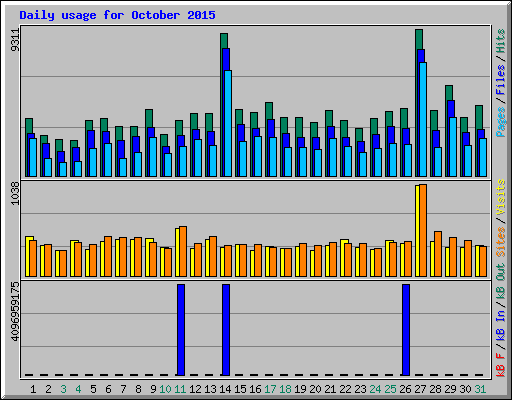
Task: Click the yellow visits bar for day 27
Action: pyautogui.click(x=417, y=231)
